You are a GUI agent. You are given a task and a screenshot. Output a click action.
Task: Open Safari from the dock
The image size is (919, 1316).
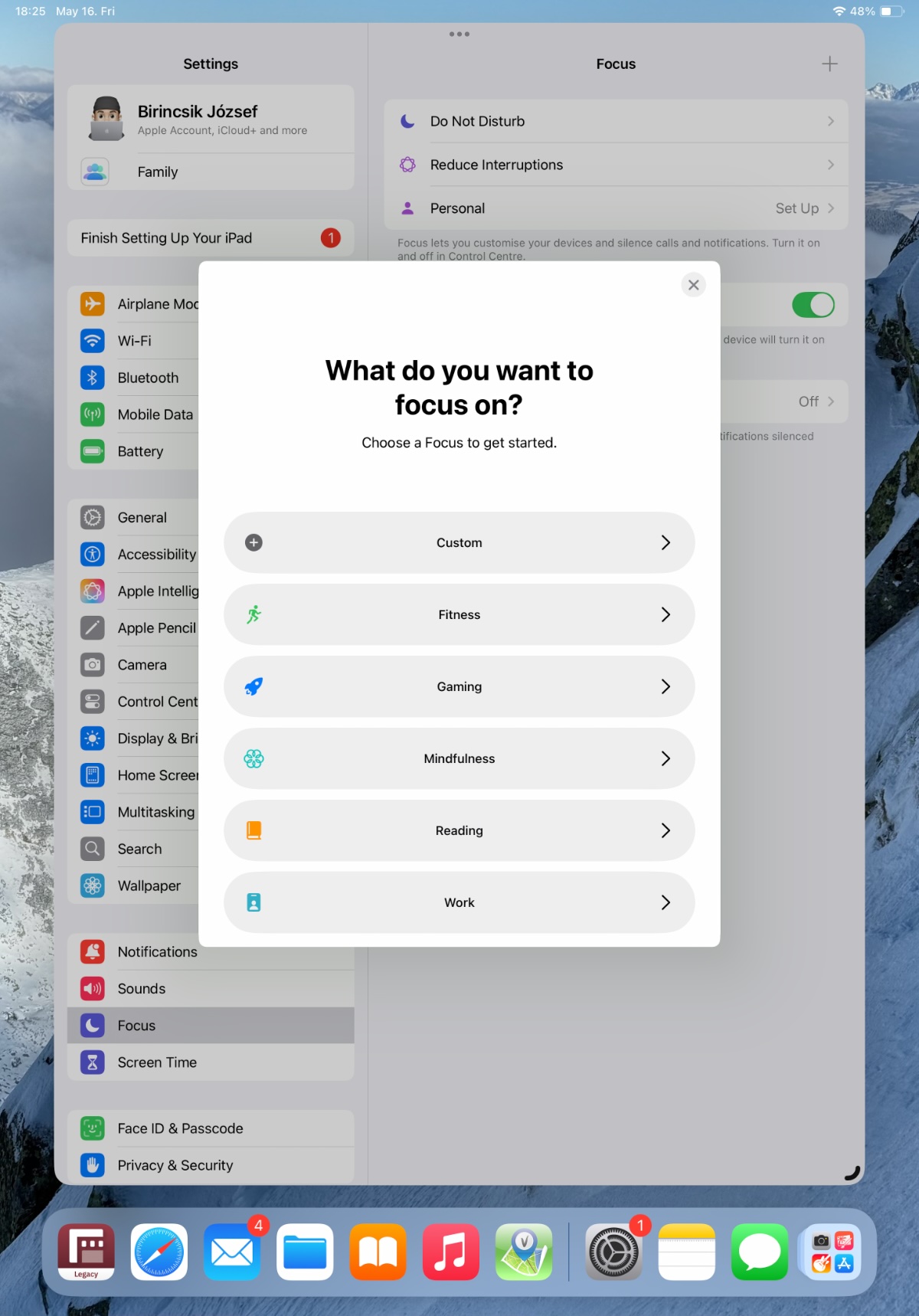159,1252
